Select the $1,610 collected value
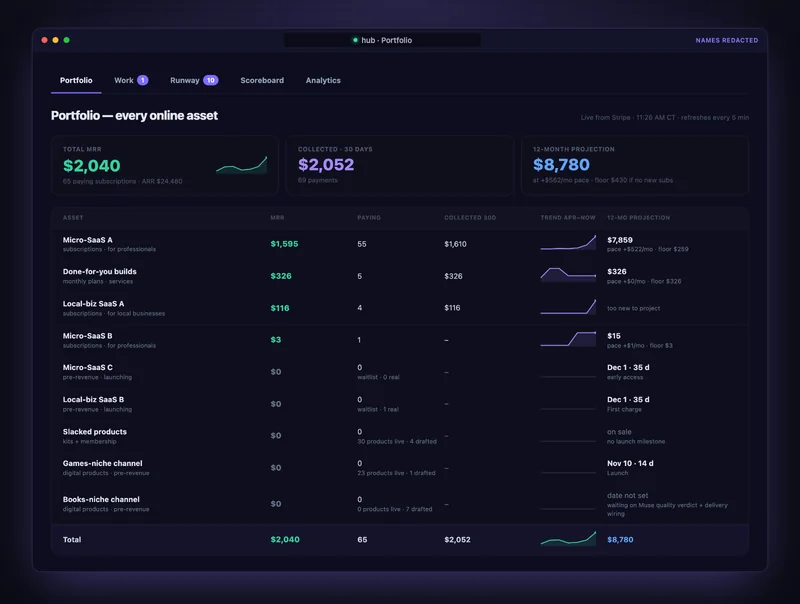 click(x=455, y=244)
